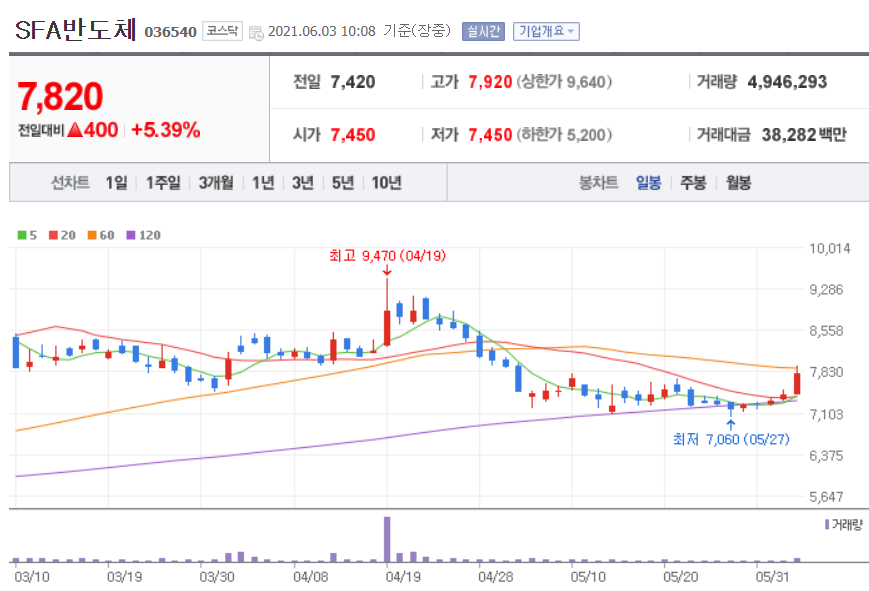This screenshot has width=869, height=591.
Task: Select the 일봉 daily candle chart
Action: click(648, 182)
